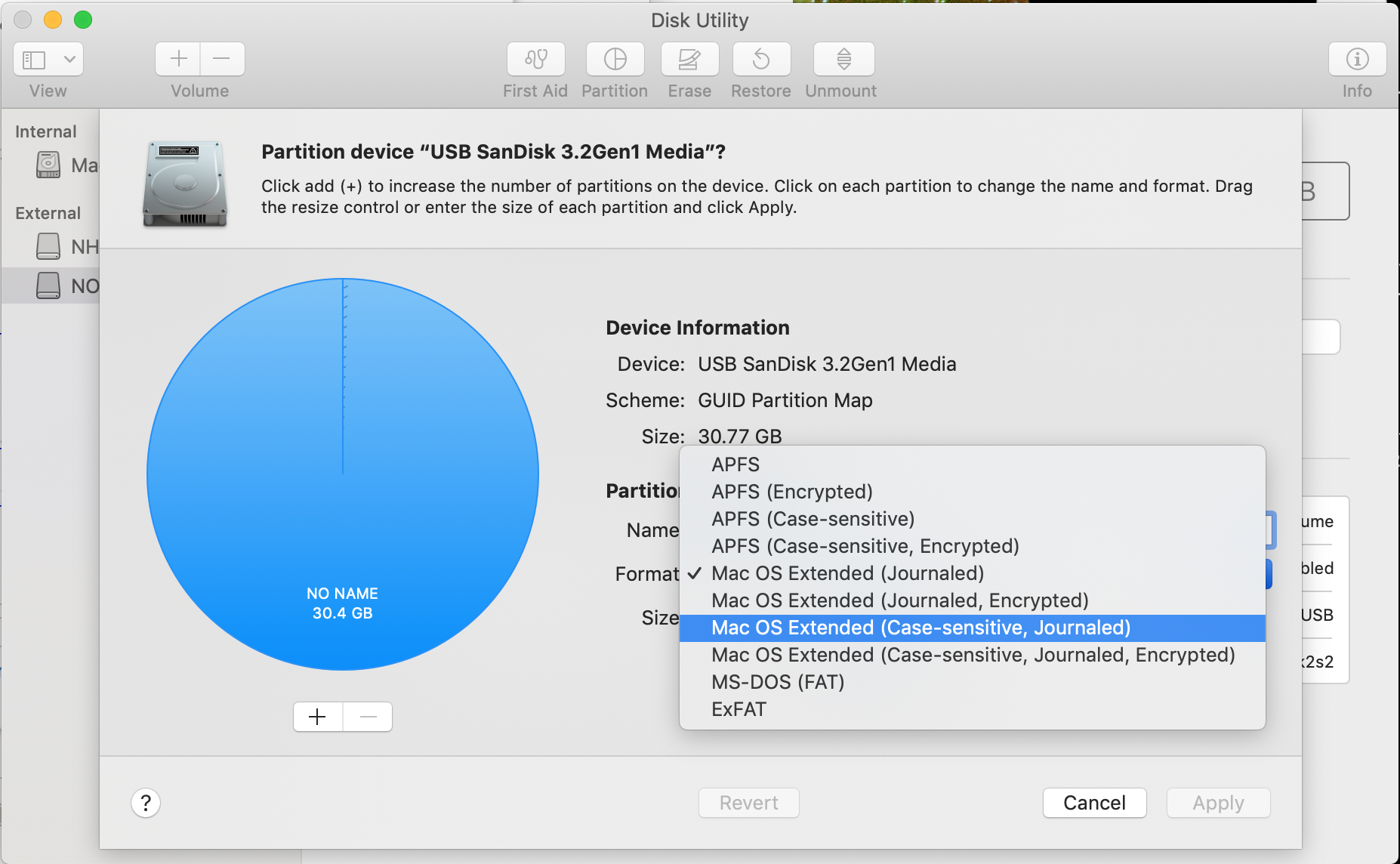Choose APFS (Case-sensitive, Encrypted) format
The height and width of the screenshot is (864, 1400).
tap(973, 546)
